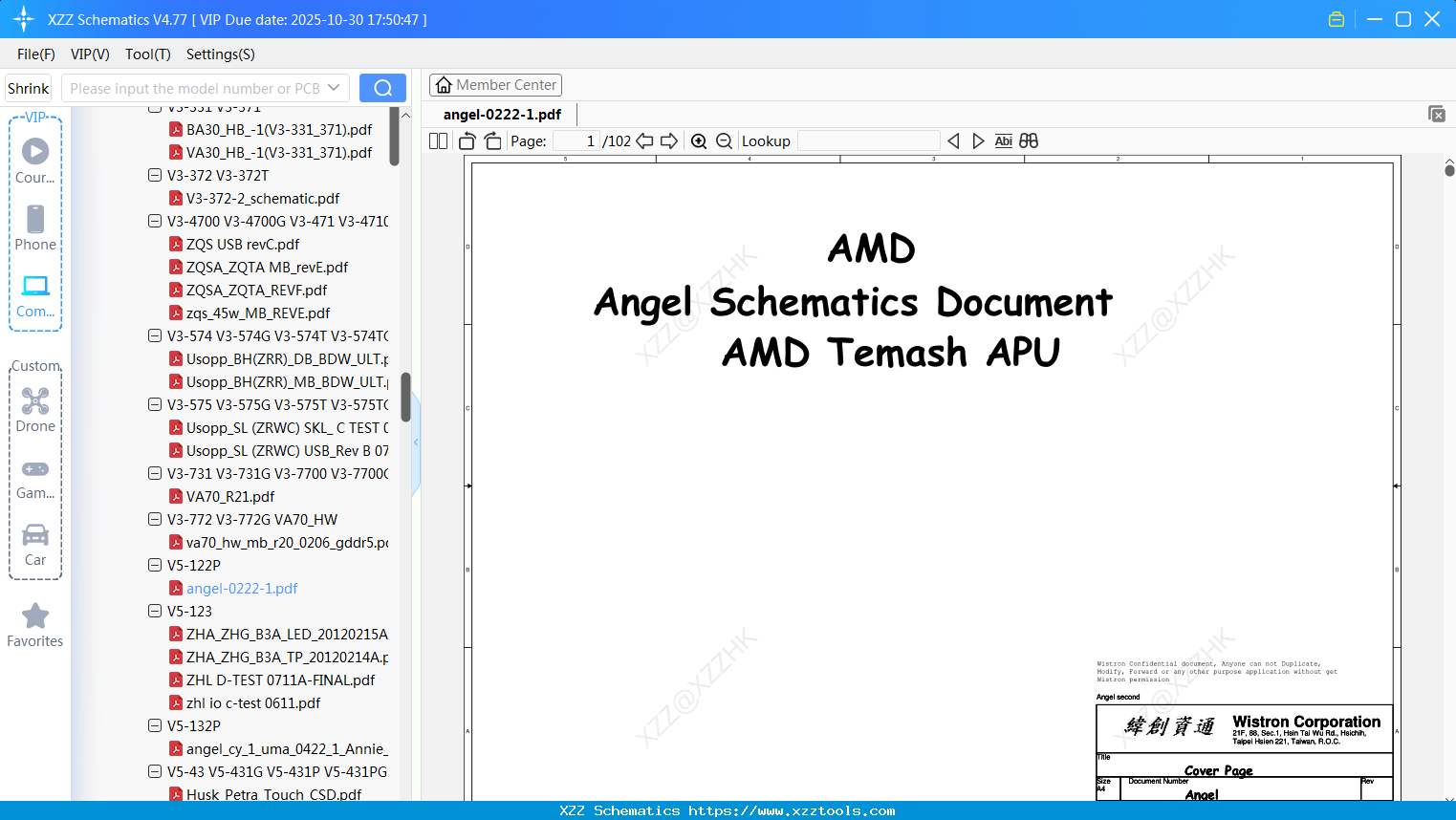The width and height of the screenshot is (1456, 820).
Task: Open the Tool(T) menu
Action: (148, 54)
